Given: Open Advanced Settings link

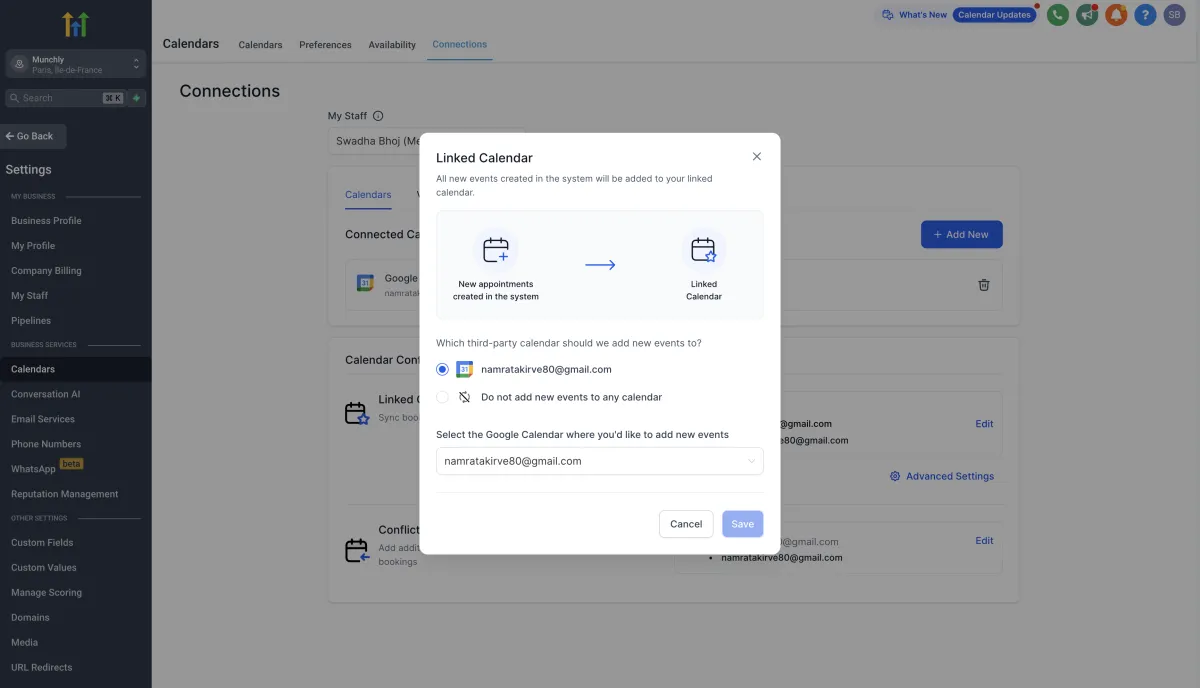Looking at the screenshot, I should coord(942,476).
